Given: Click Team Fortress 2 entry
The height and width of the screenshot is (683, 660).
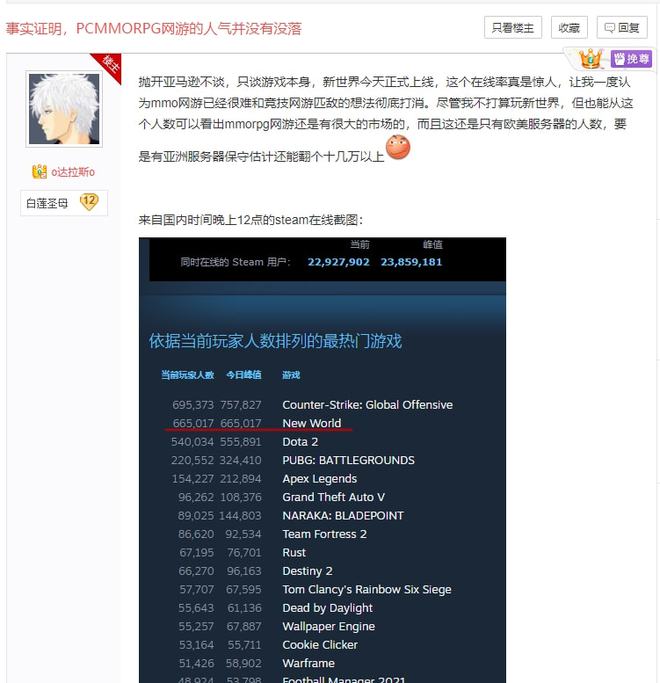Looking at the screenshot, I should pyautogui.click(x=324, y=534).
